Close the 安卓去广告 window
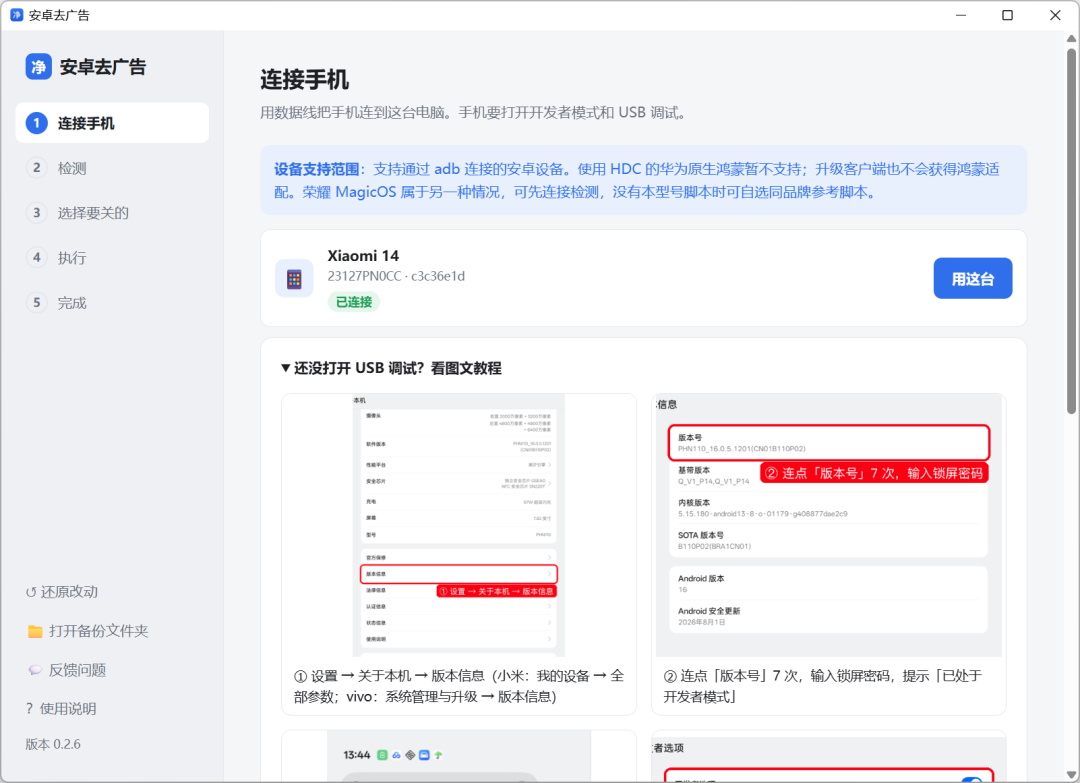1080x783 pixels. click(1055, 15)
